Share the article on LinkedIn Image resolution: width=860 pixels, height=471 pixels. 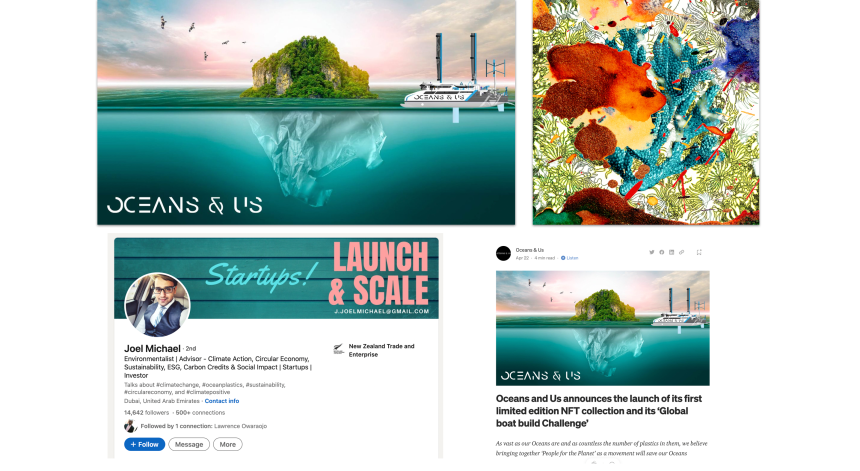coord(671,252)
